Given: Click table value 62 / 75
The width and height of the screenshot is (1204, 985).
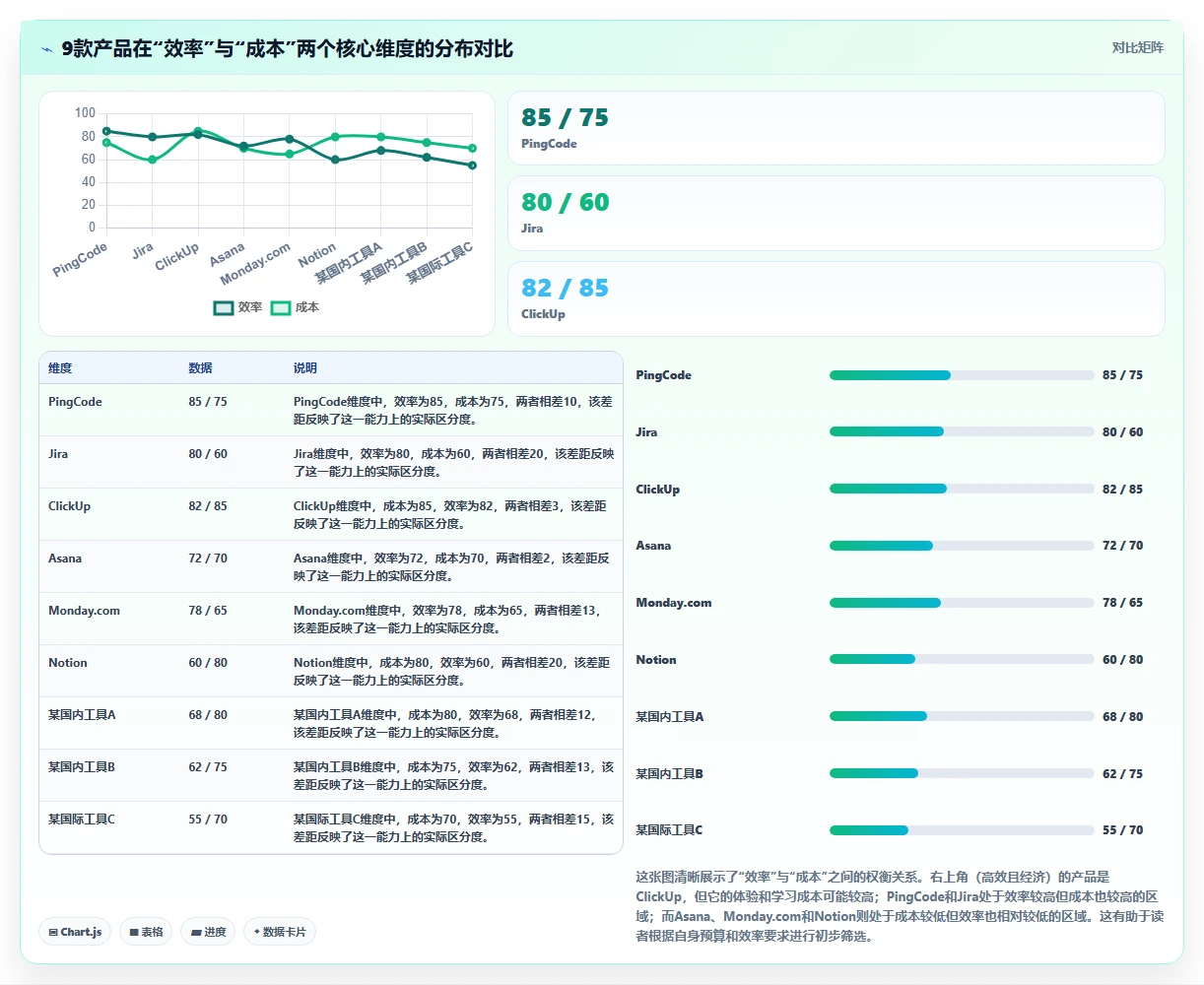Looking at the screenshot, I should 208,767.
